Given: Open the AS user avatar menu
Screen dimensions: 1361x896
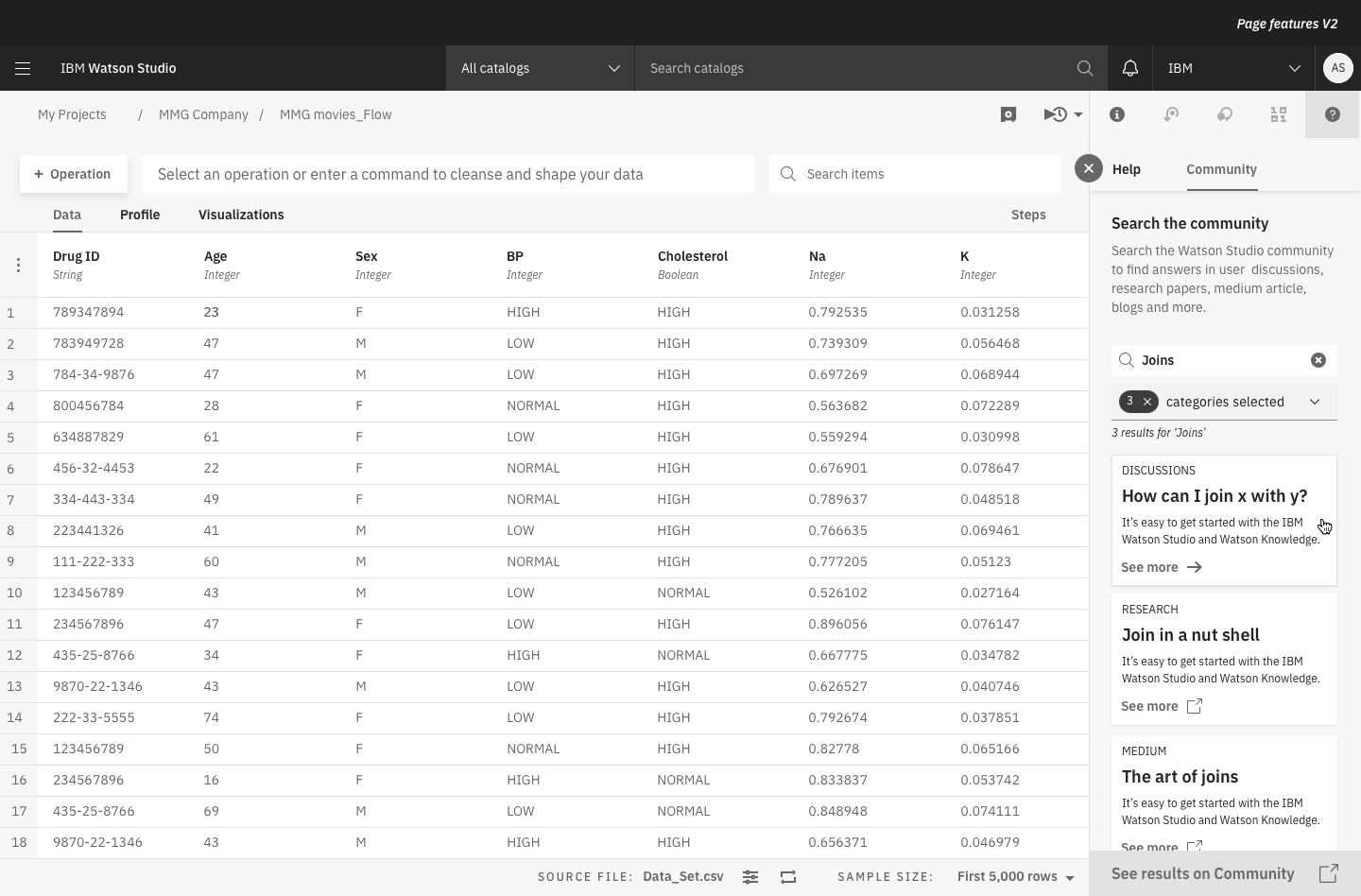Looking at the screenshot, I should coord(1337,68).
